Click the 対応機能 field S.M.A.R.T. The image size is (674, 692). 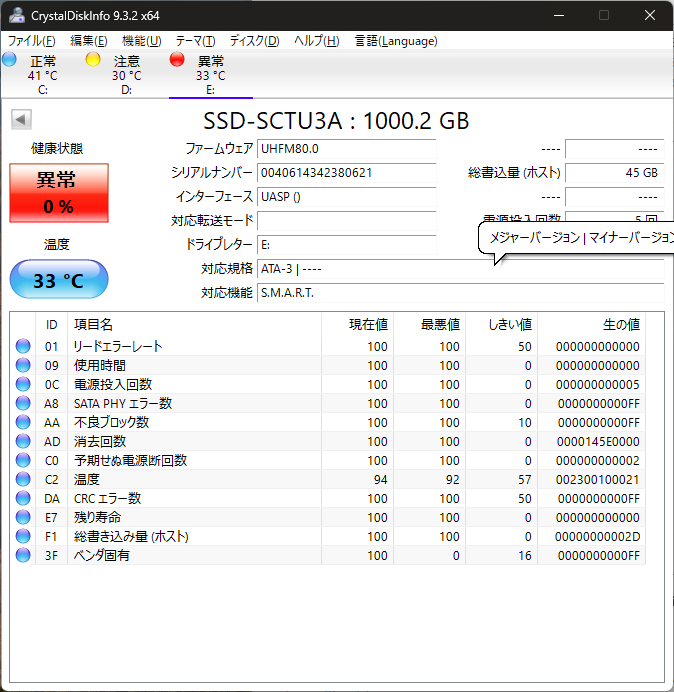(460, 293)
